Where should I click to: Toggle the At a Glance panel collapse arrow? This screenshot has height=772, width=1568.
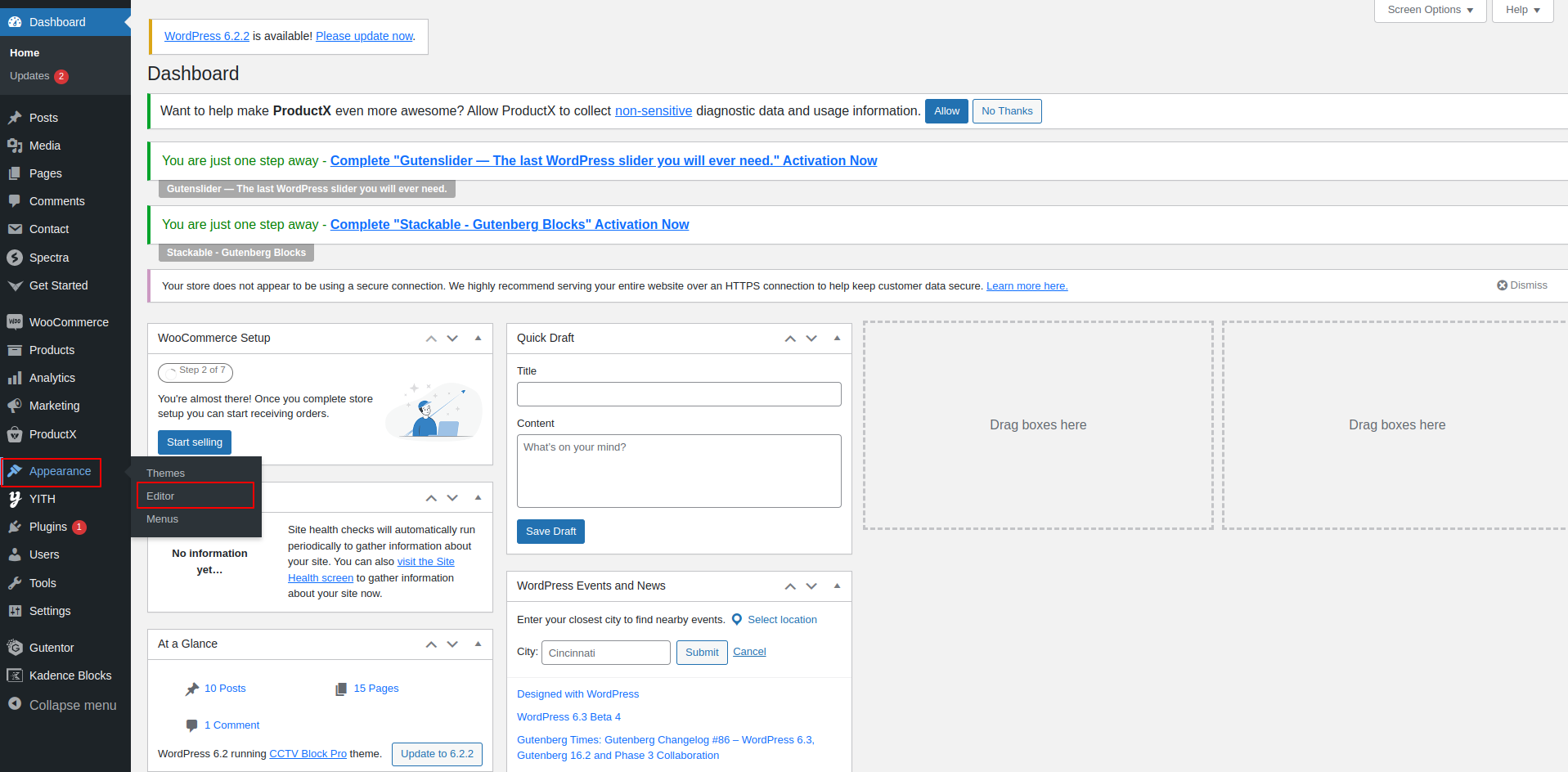[x=478, y=644]
